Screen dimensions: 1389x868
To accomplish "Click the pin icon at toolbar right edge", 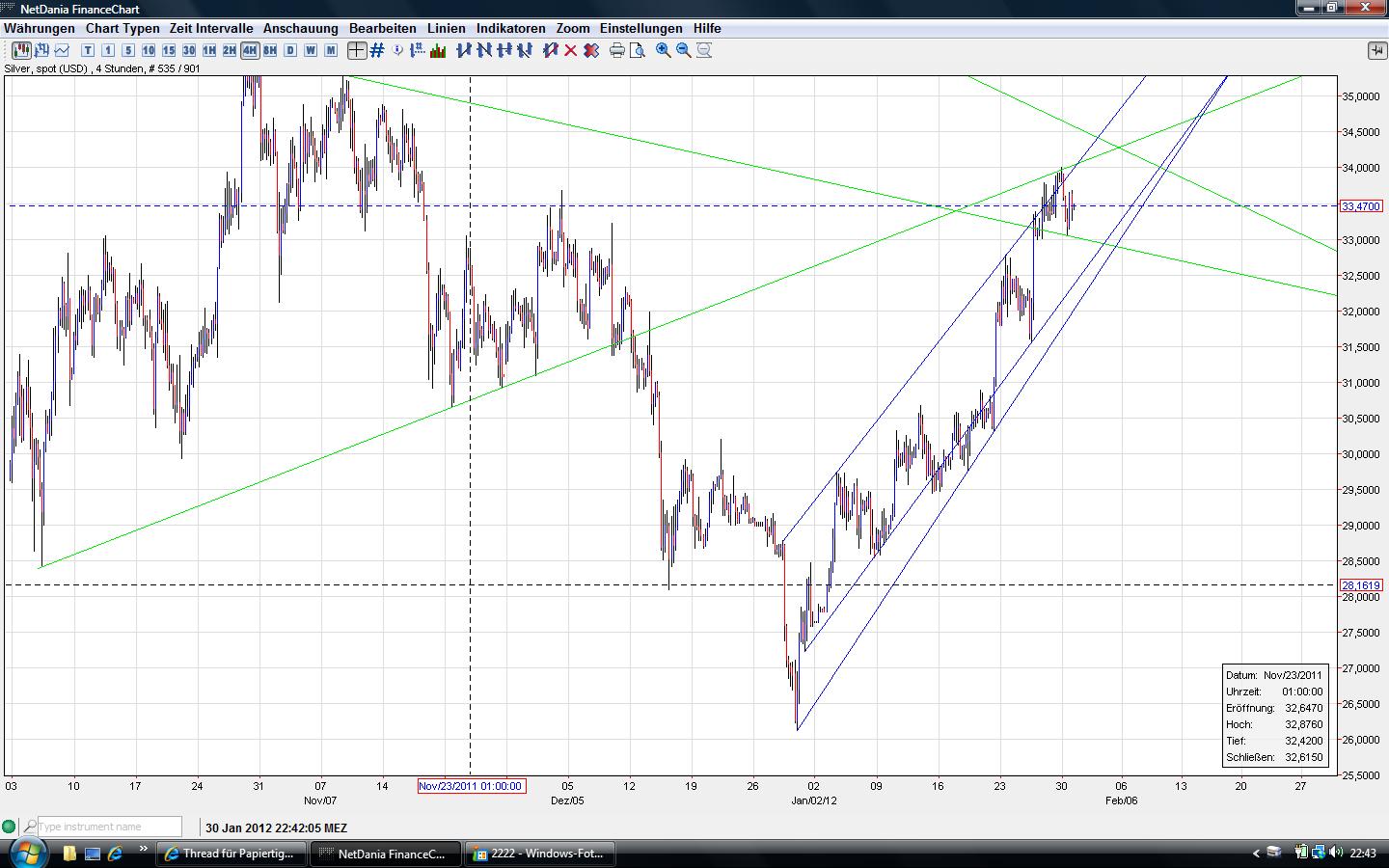I will tap(1376, 49).
